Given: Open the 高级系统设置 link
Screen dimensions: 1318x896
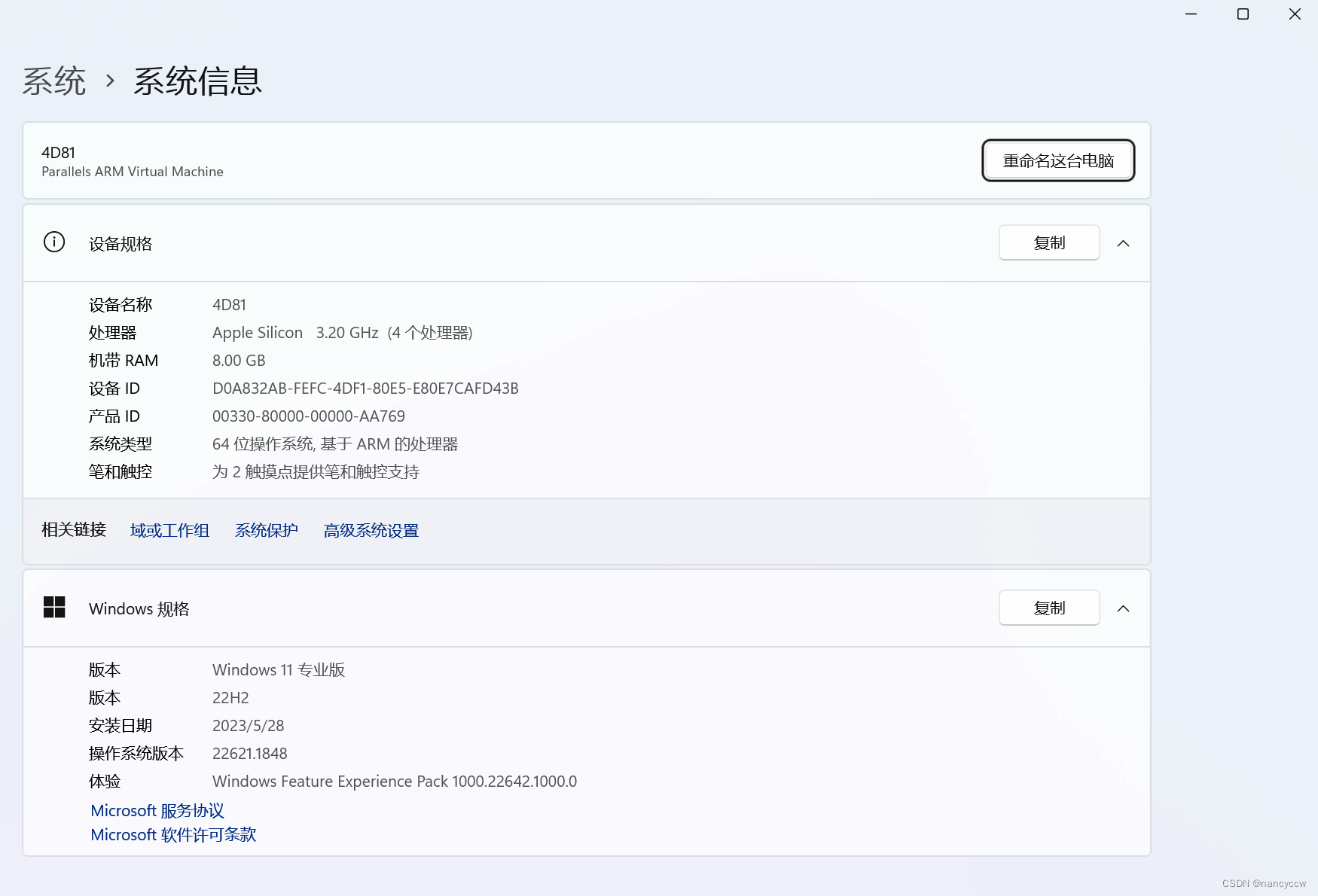Looking at the screenshot, I should (371, 531).
